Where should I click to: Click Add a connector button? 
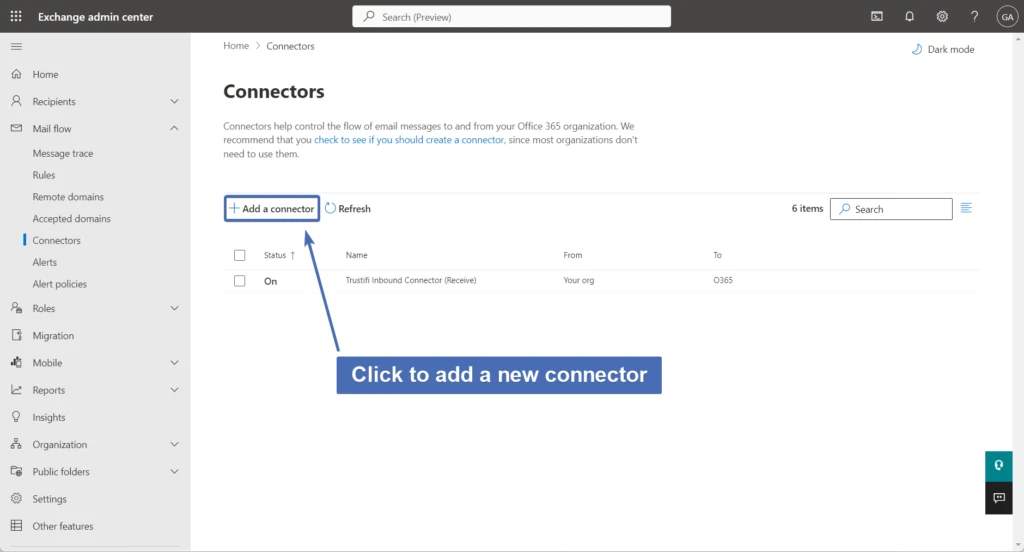click(272, 209)
